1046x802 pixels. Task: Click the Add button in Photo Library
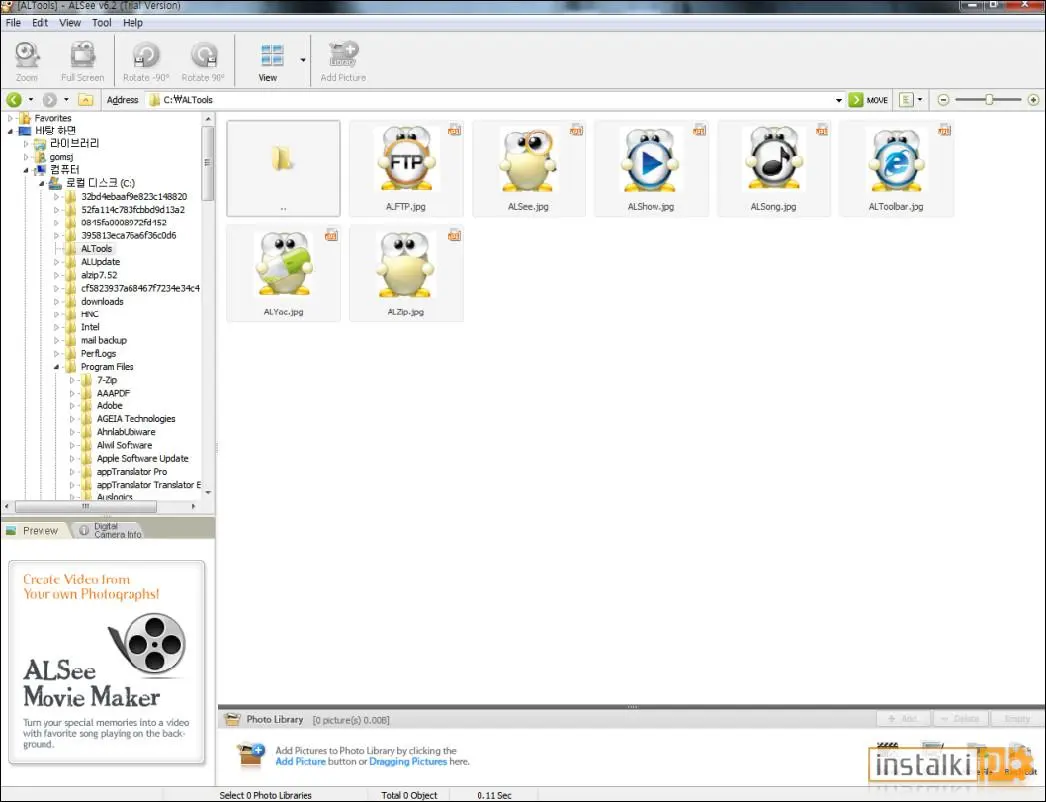(903, 719)
